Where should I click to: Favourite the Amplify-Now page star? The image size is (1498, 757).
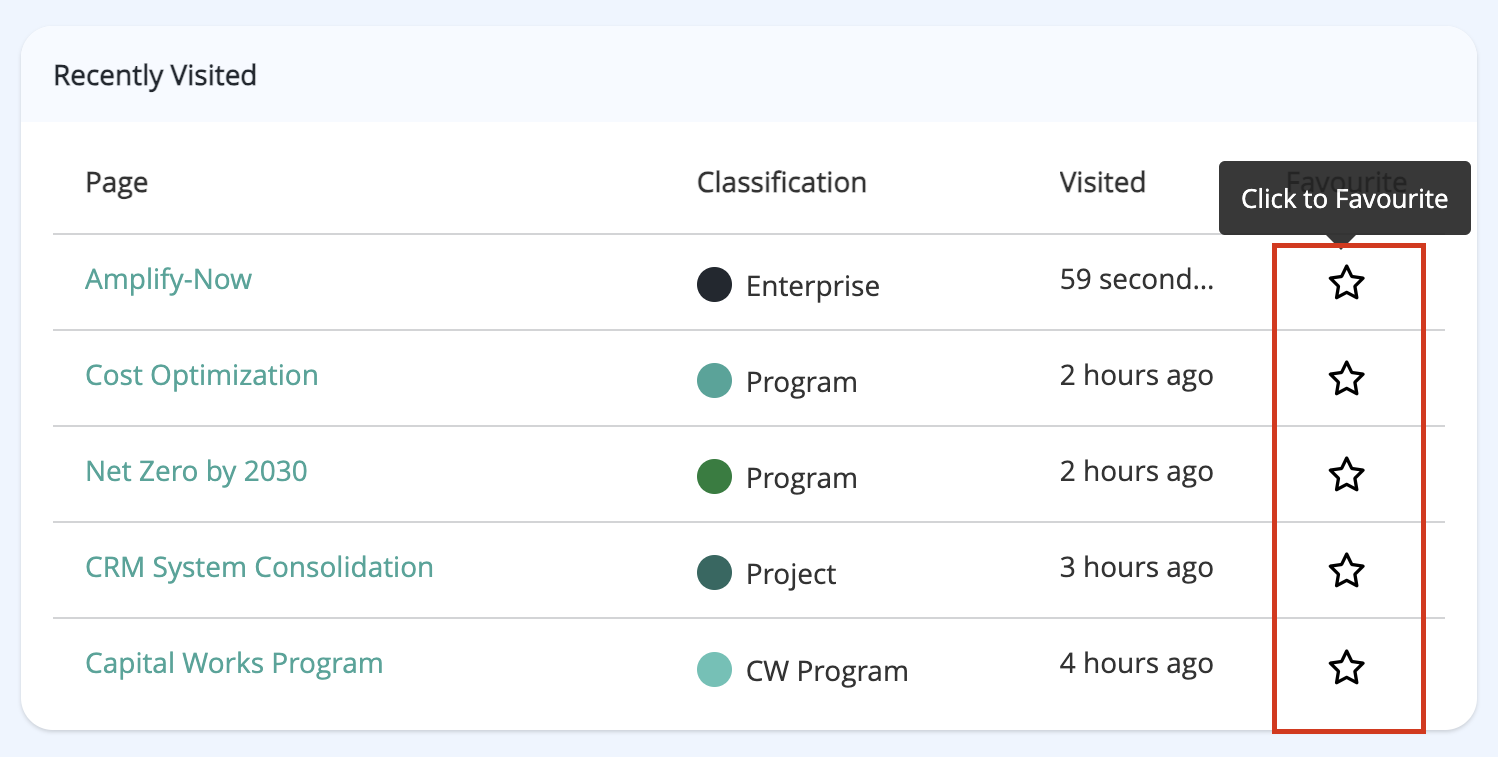coord(1346,283)
